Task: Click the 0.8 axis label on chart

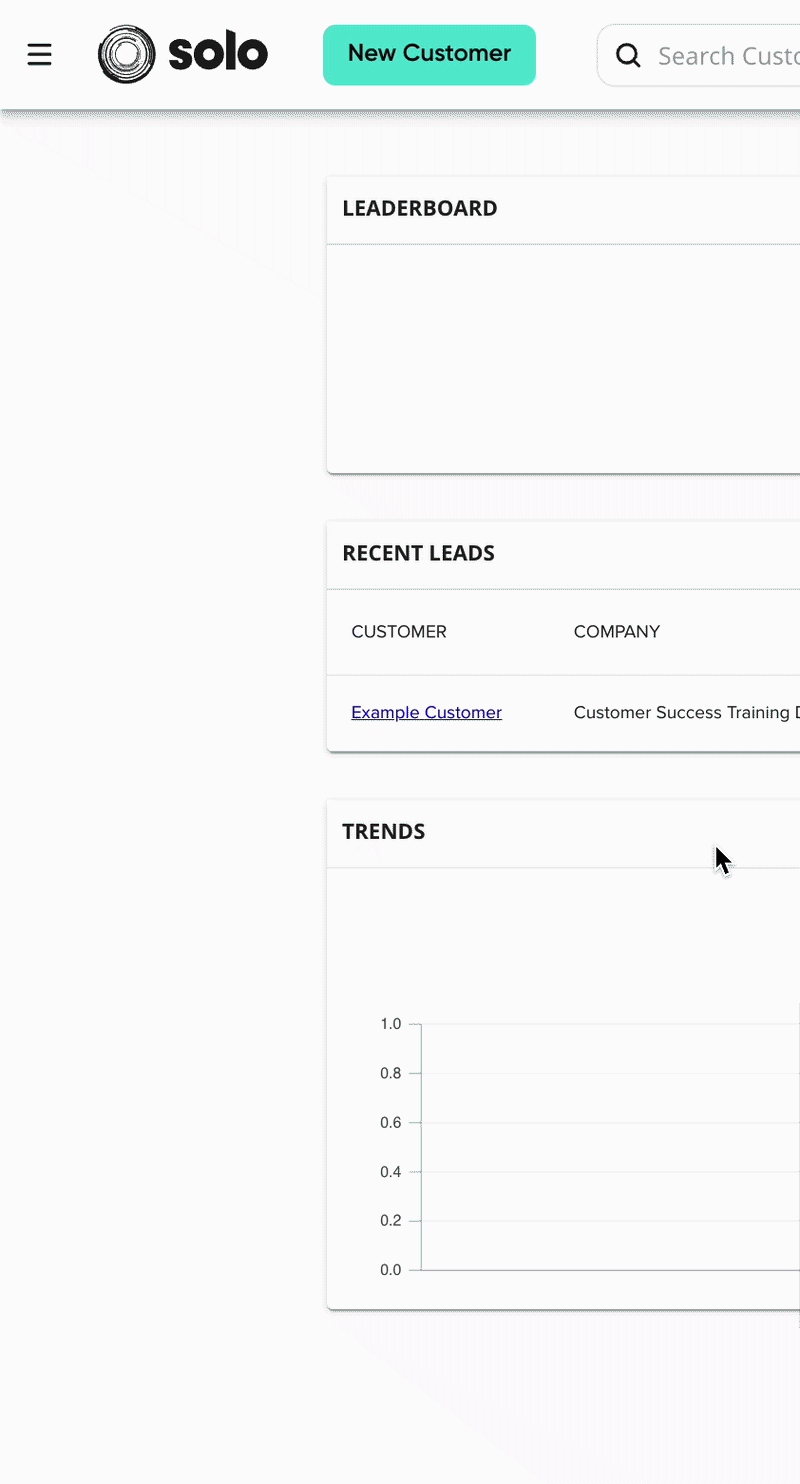Action: click(x=390, y=1073)
